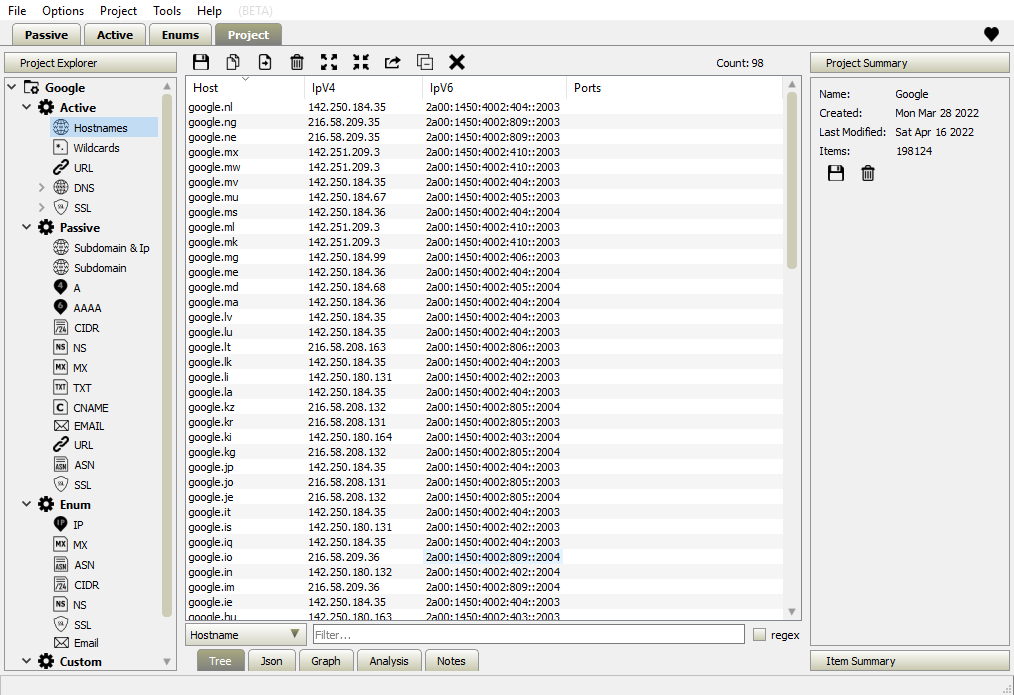This screenshot has height=695, width=1014.
Task: Open Email node under Enum
Action: pyautogui.click(x=85, y=643)
